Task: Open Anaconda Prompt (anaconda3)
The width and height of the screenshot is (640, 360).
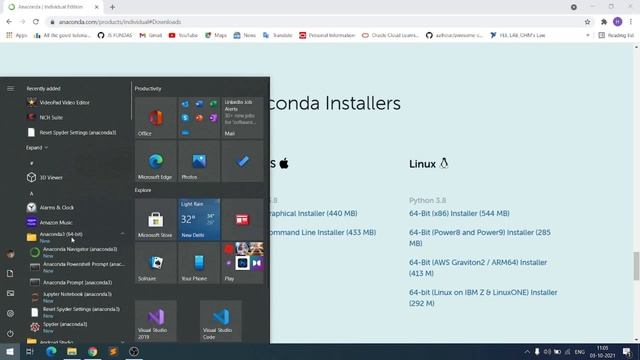Action: pyautogui.click(x=78, y=282)
